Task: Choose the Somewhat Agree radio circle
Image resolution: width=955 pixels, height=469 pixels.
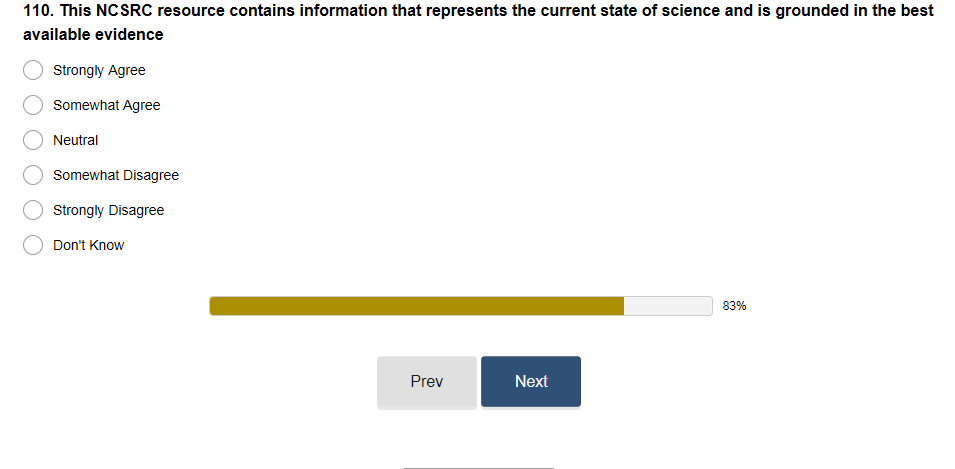Action: pos(33,105)
